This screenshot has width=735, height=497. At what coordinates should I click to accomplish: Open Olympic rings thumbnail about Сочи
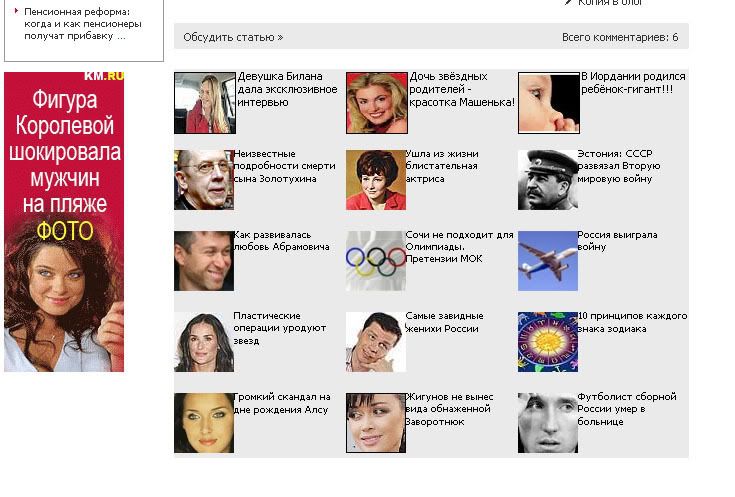(x=376, y=261)
